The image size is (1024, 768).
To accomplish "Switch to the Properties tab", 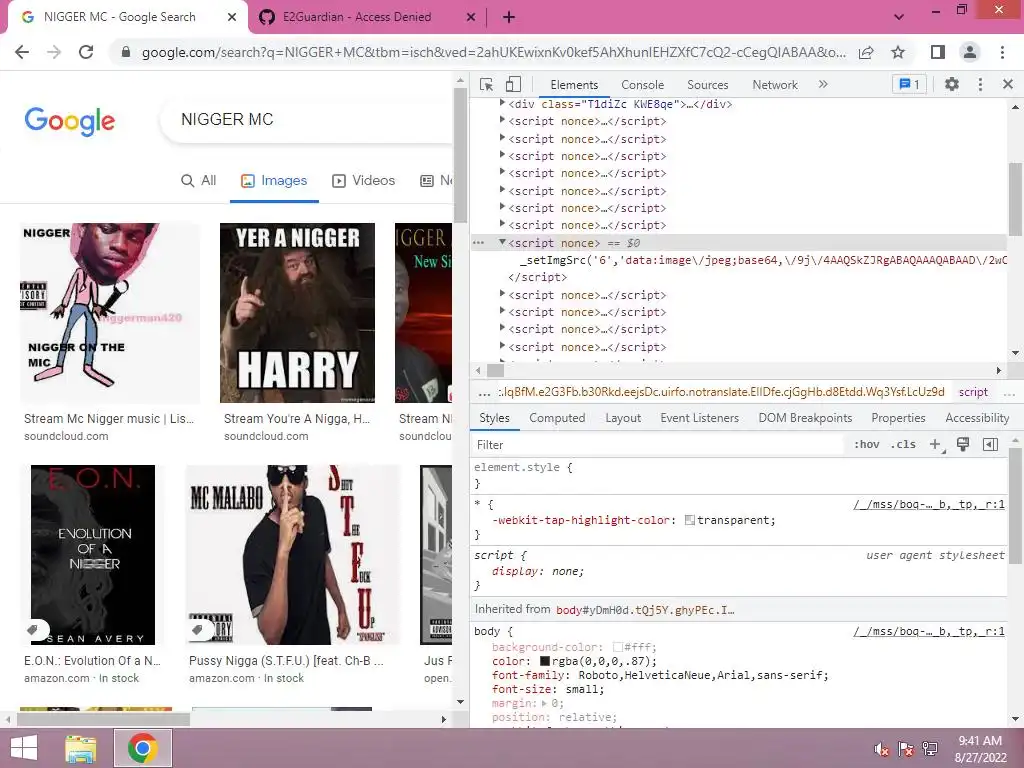I will coord(898,418).
